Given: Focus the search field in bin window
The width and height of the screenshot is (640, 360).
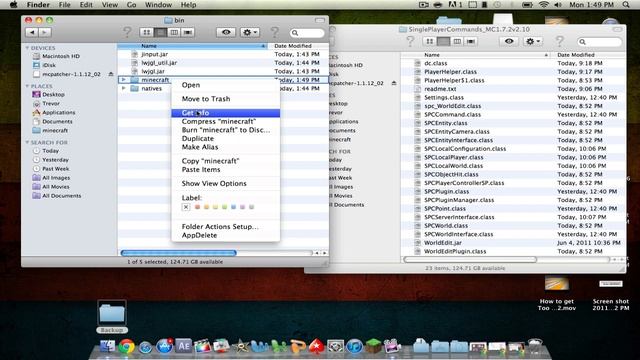Looking at the screenshot, I should [307, 33].
